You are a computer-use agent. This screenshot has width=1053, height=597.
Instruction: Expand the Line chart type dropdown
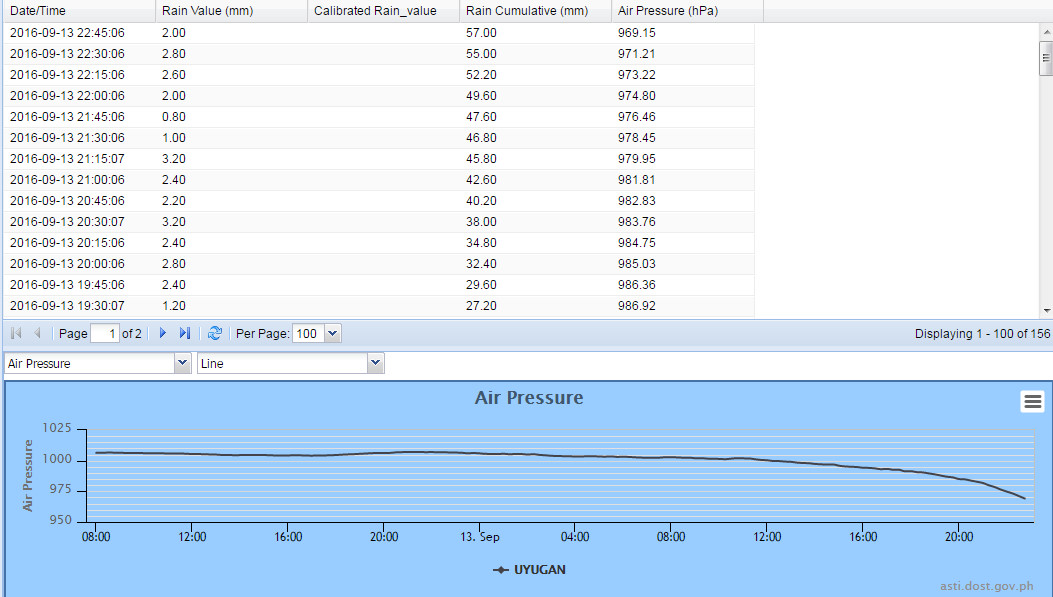375,364
